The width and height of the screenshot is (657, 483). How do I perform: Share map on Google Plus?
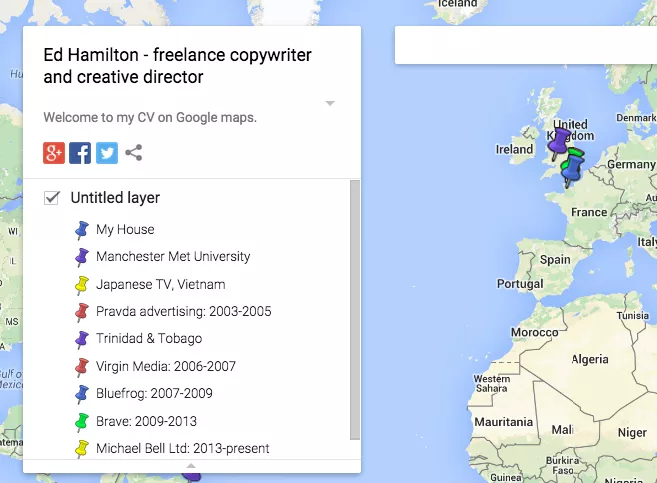click(54, 153)
